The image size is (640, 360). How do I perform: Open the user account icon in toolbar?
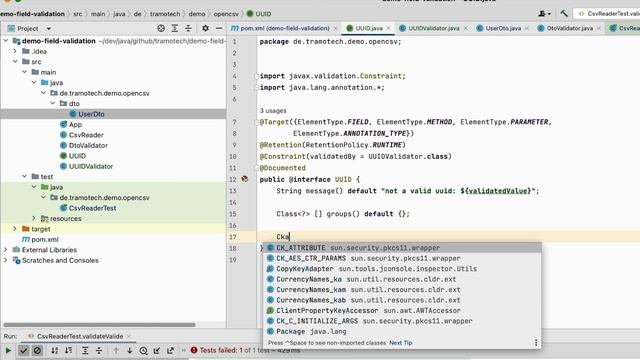(544, 13)
